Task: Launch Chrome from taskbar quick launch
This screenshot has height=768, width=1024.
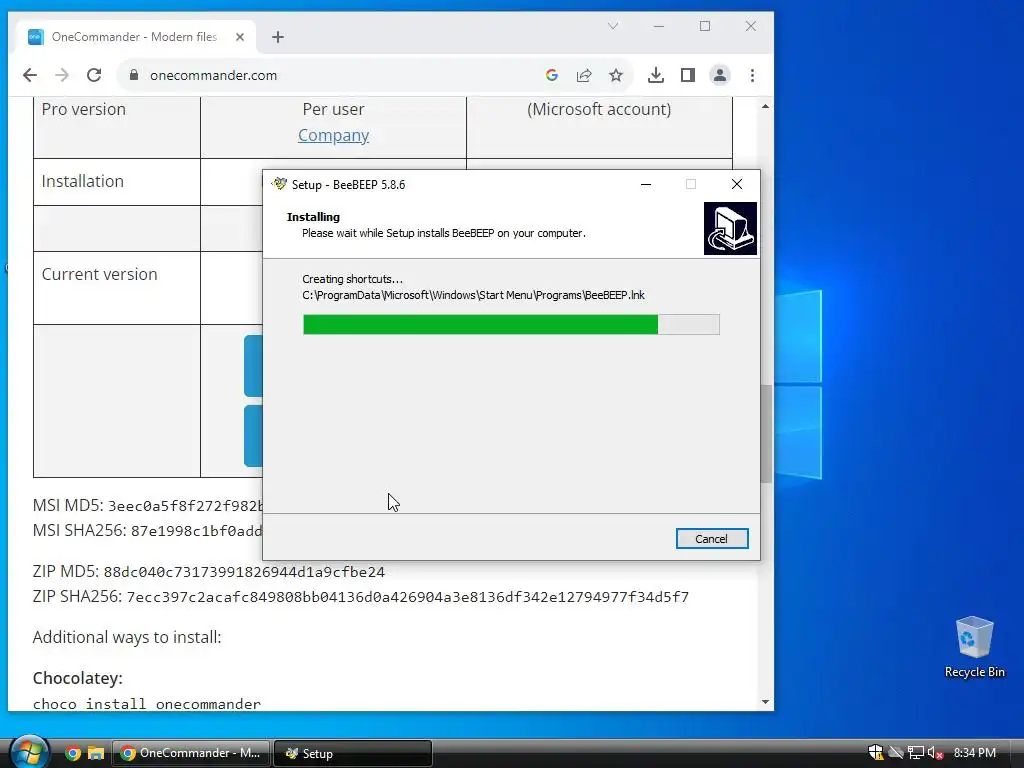Action: click(x=73, y=753)
